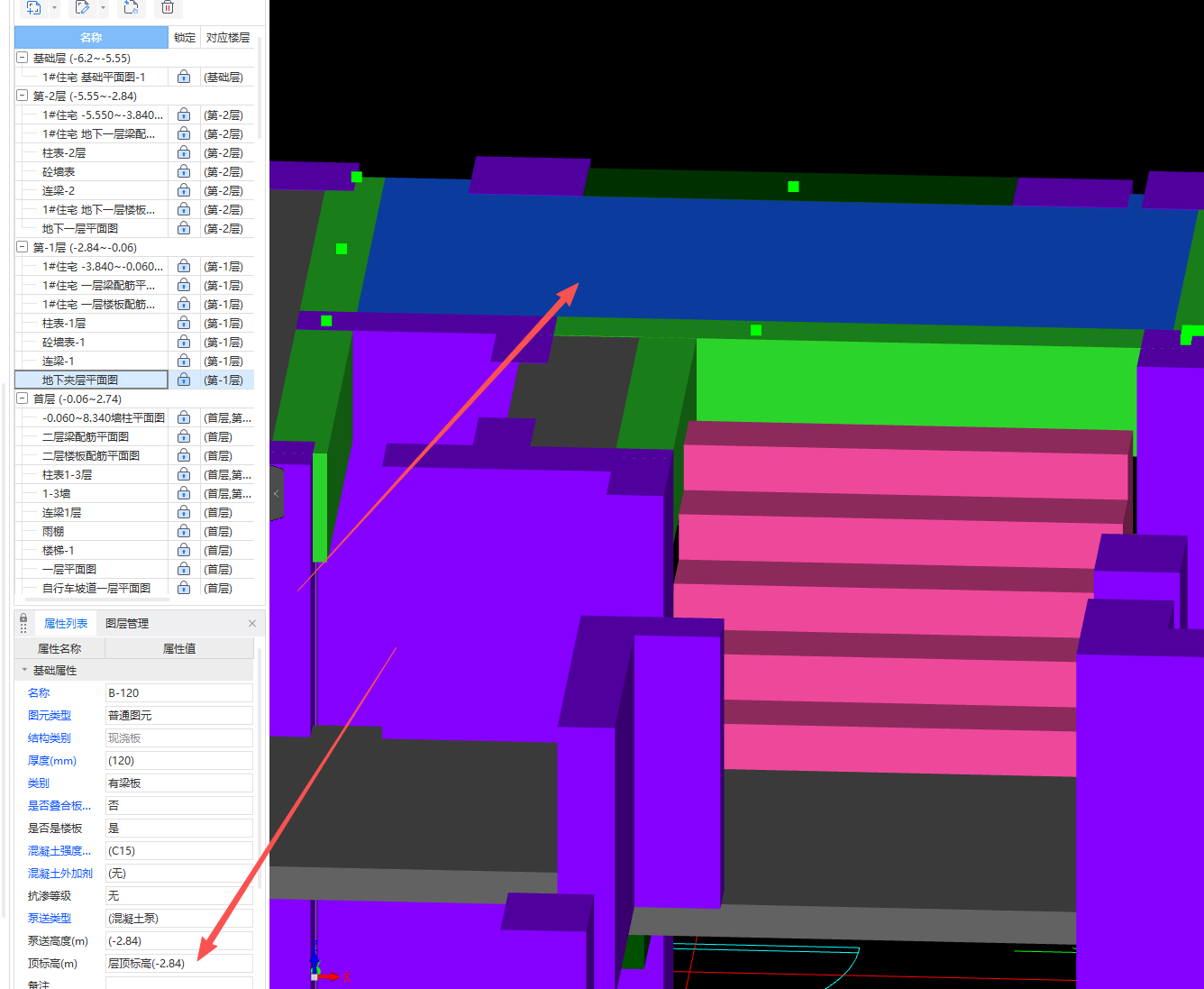The image size is (1204, 989).
Task: Click lock icon for 1#住宅 一层梁配筋平 row
Action: point(184,286)
